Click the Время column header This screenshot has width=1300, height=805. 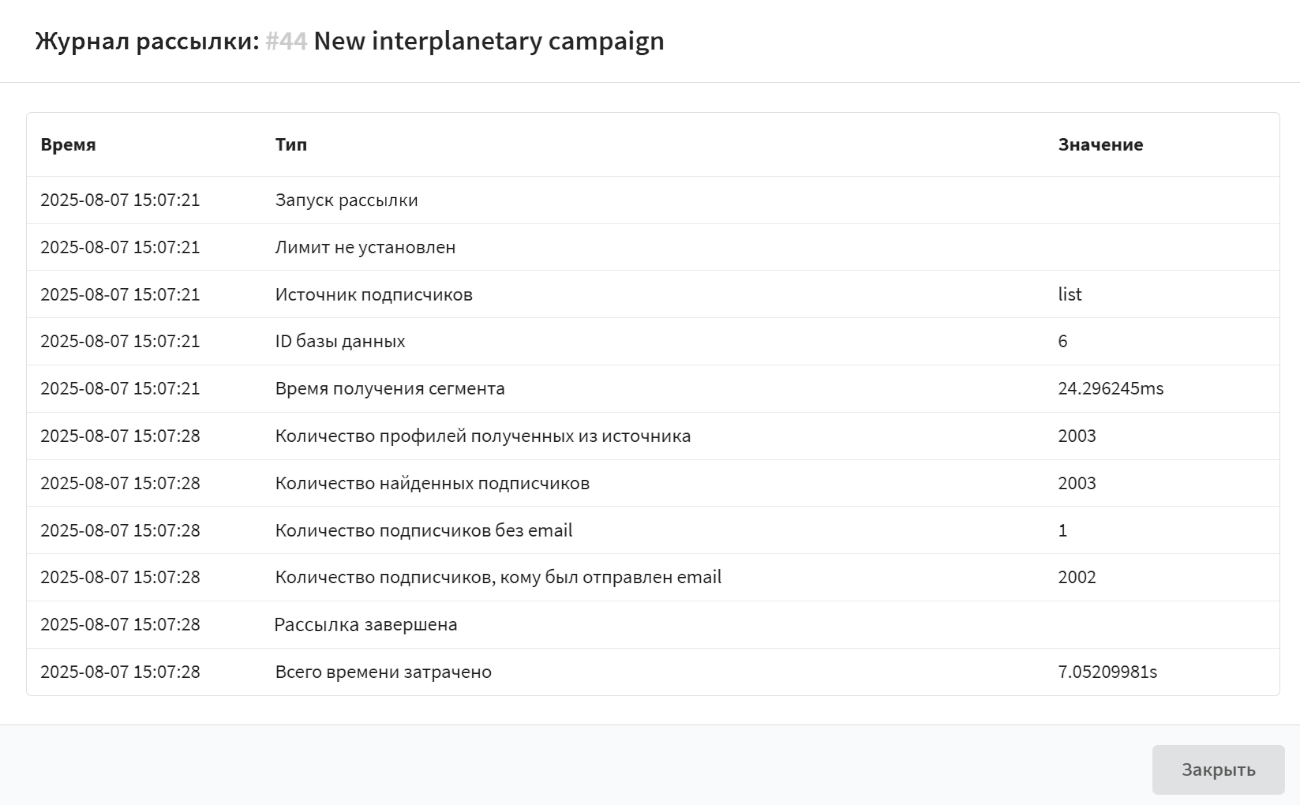click(x=68, y=145)
